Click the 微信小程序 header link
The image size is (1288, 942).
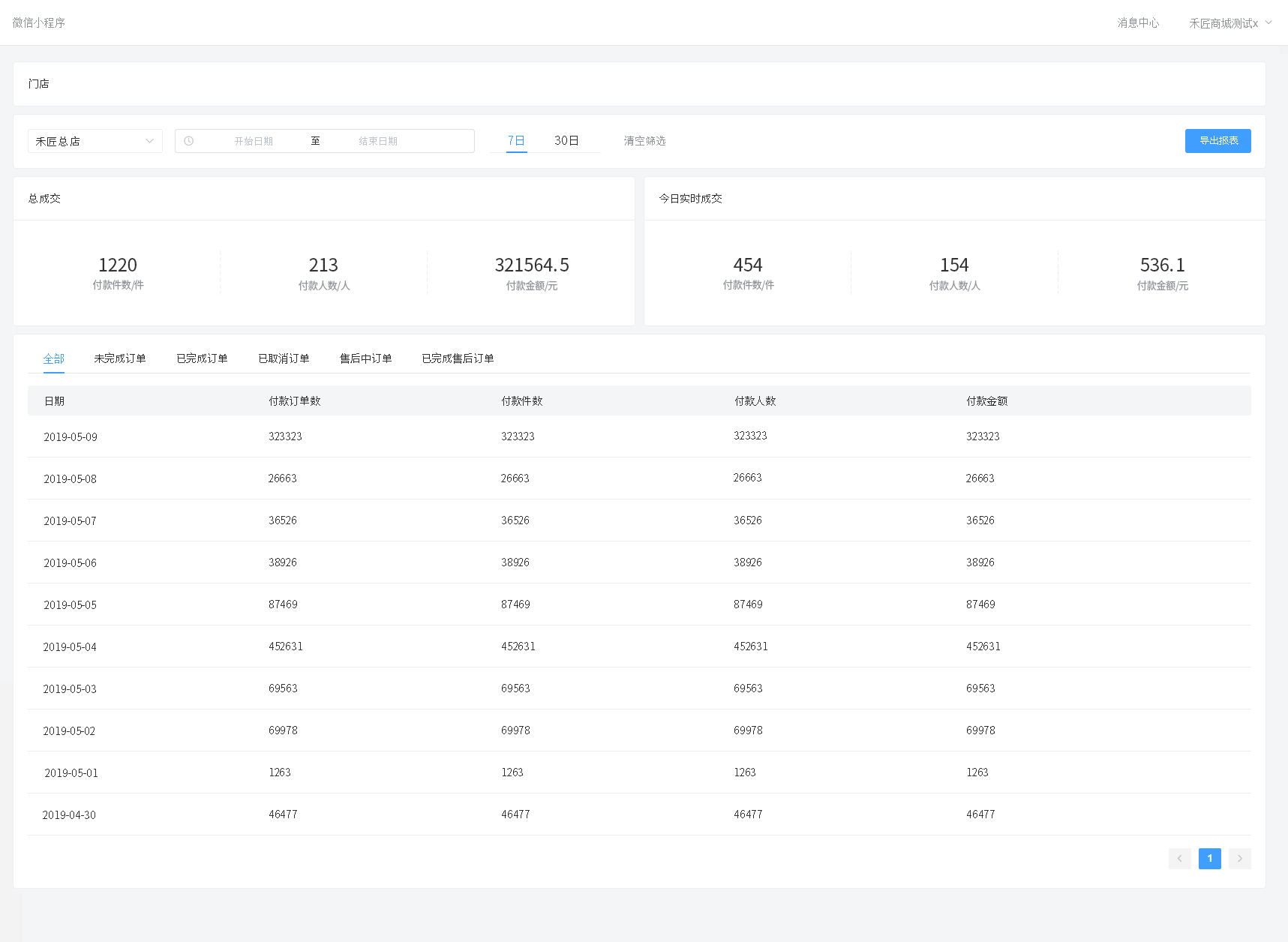[x=39, y=22]
